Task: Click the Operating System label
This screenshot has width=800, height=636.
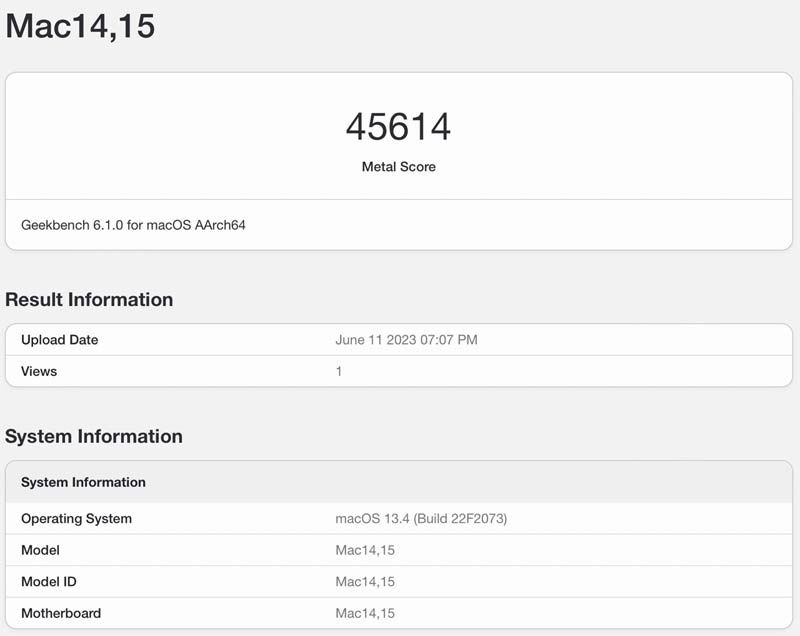Action: point(77,519)
